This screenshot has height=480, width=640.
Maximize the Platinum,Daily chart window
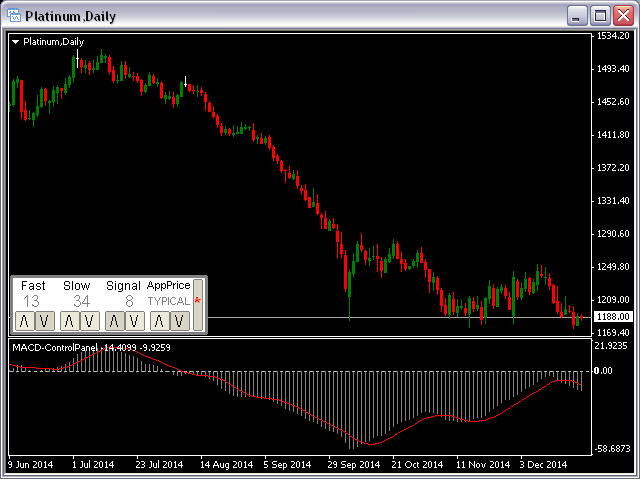(600, 16)
